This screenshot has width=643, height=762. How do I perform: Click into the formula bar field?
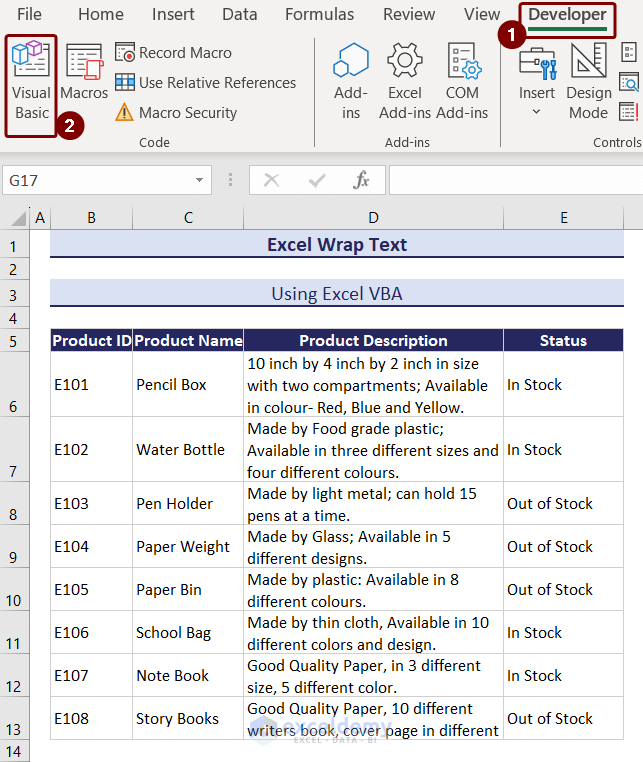[516, 180]
